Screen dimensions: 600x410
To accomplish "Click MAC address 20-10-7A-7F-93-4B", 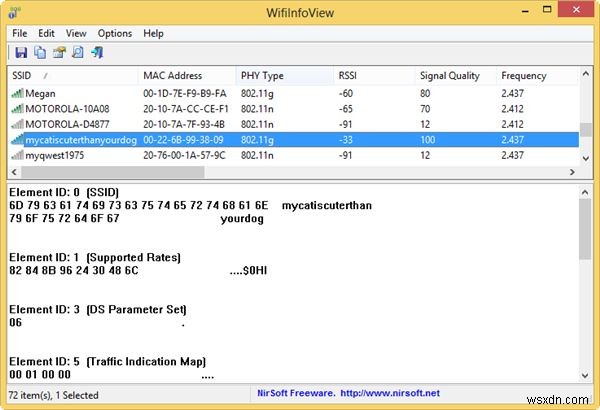I will click(184, 124).
